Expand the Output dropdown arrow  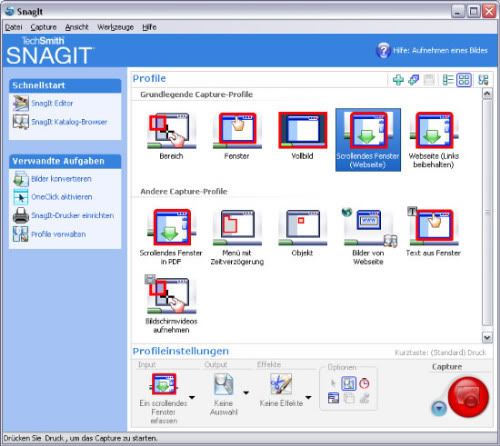click(x=246, y=393)
